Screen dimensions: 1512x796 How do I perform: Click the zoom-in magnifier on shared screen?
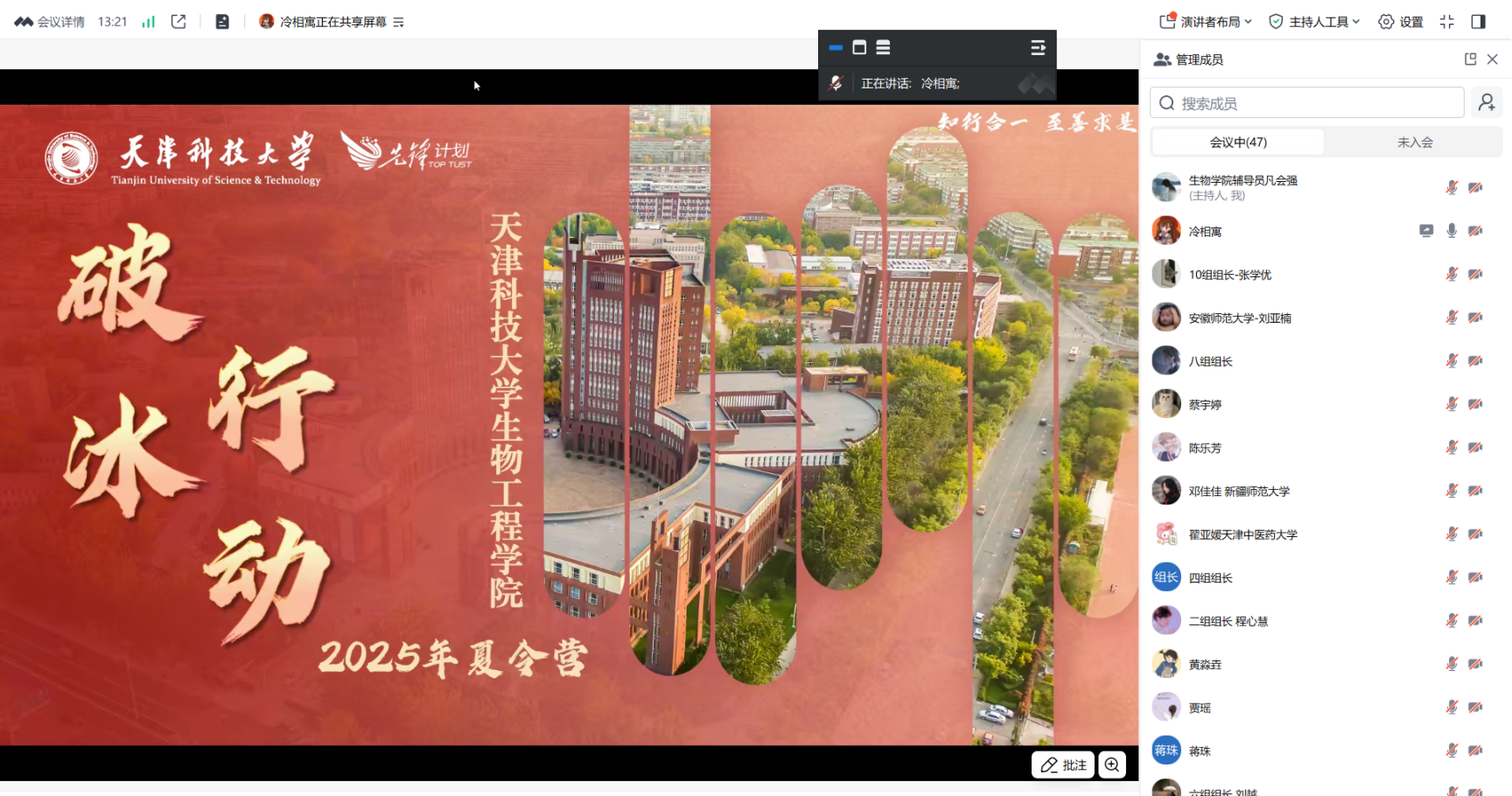[1112, 765]
